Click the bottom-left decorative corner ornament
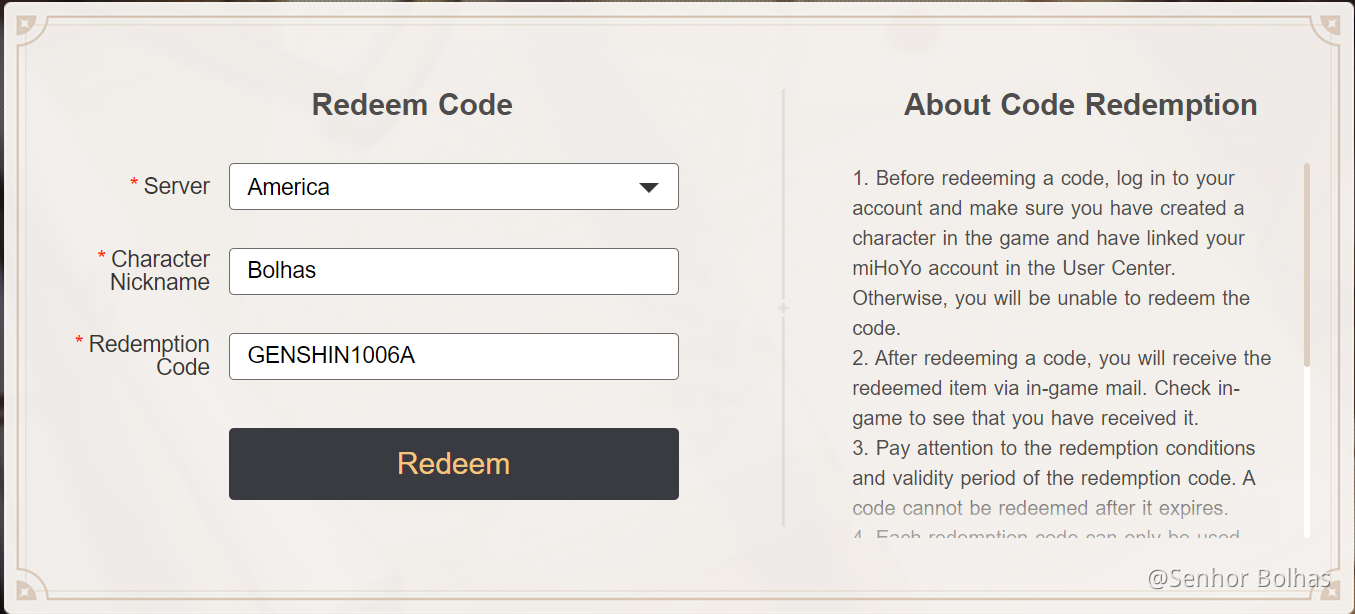This screenshot has width=1355, height=614. [22, 592]
